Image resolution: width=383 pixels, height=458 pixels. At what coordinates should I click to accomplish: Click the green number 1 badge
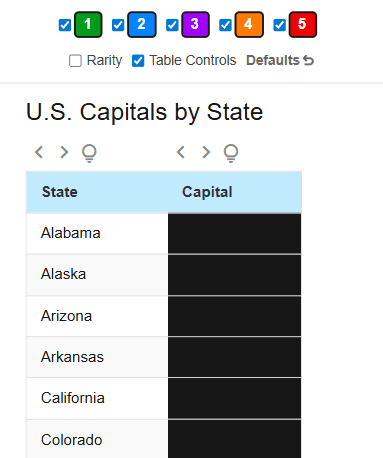[x=88, y=24]
